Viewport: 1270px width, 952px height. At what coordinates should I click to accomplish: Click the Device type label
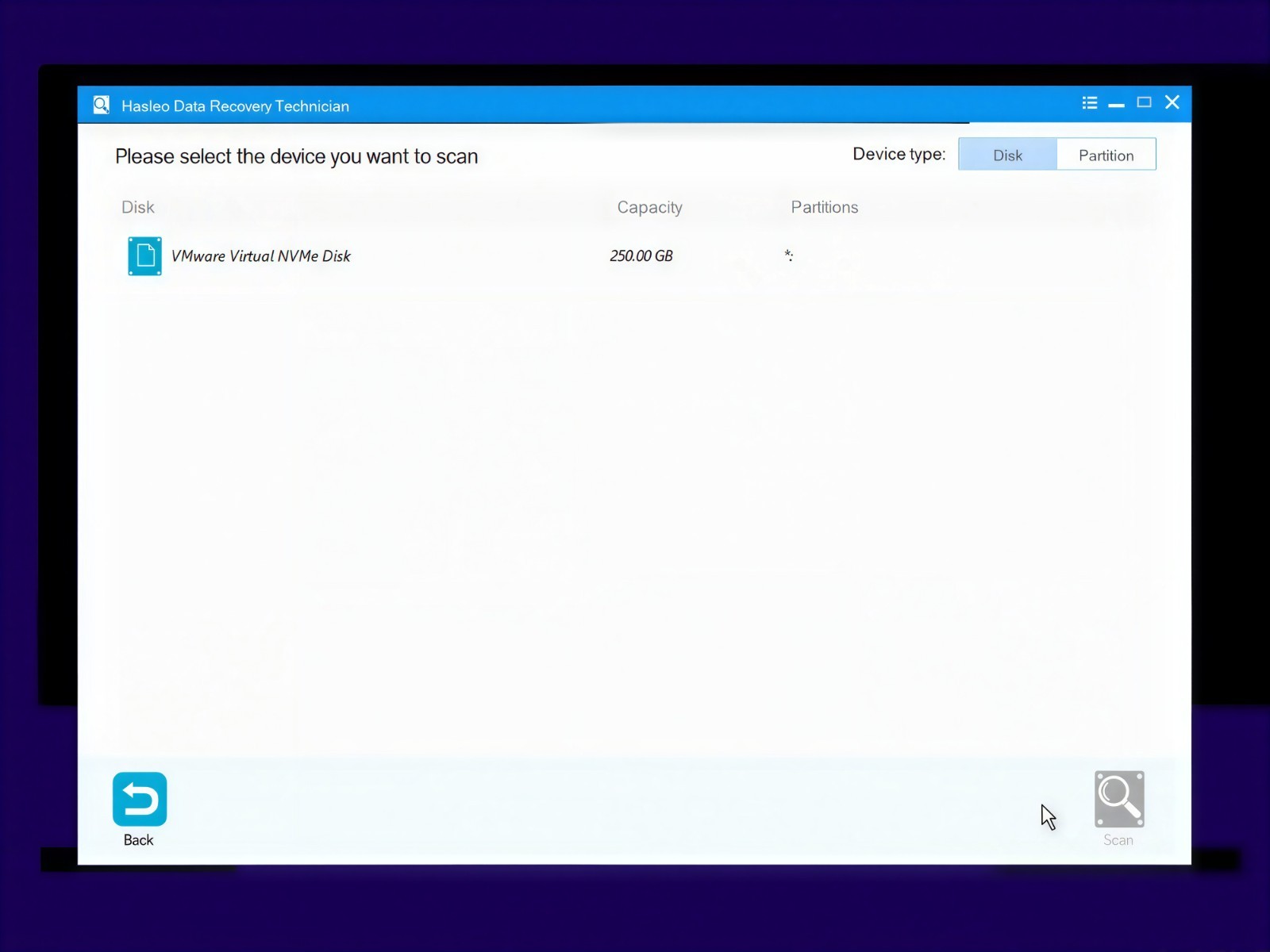899,155
